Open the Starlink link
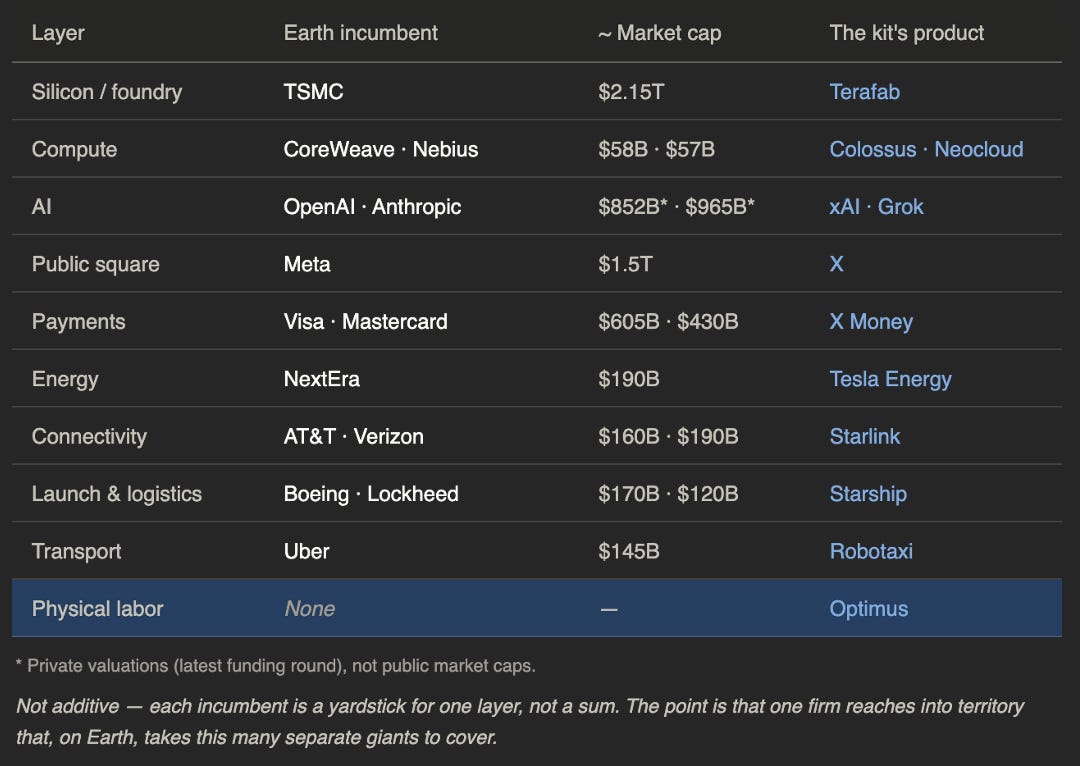 click(x=864, y=436)
